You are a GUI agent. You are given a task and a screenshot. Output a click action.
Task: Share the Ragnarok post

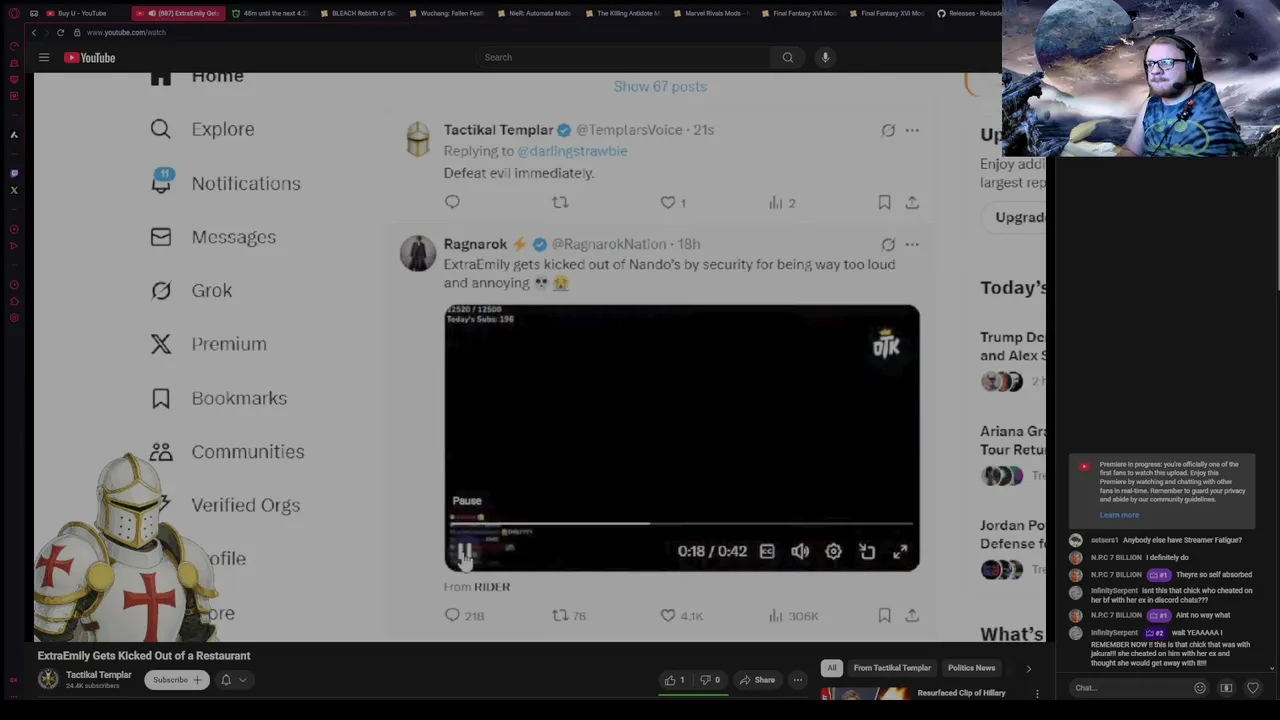[x=912, y=616]
